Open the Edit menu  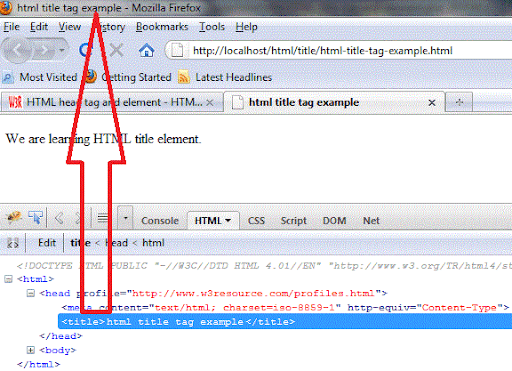pos(39,27)
